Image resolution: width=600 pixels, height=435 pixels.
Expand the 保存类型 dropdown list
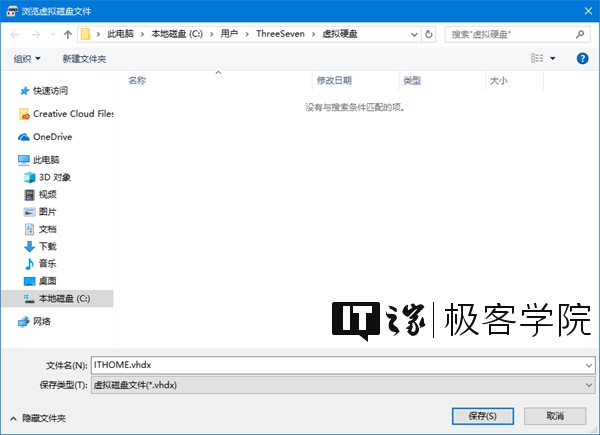click(x=587, y=383)
